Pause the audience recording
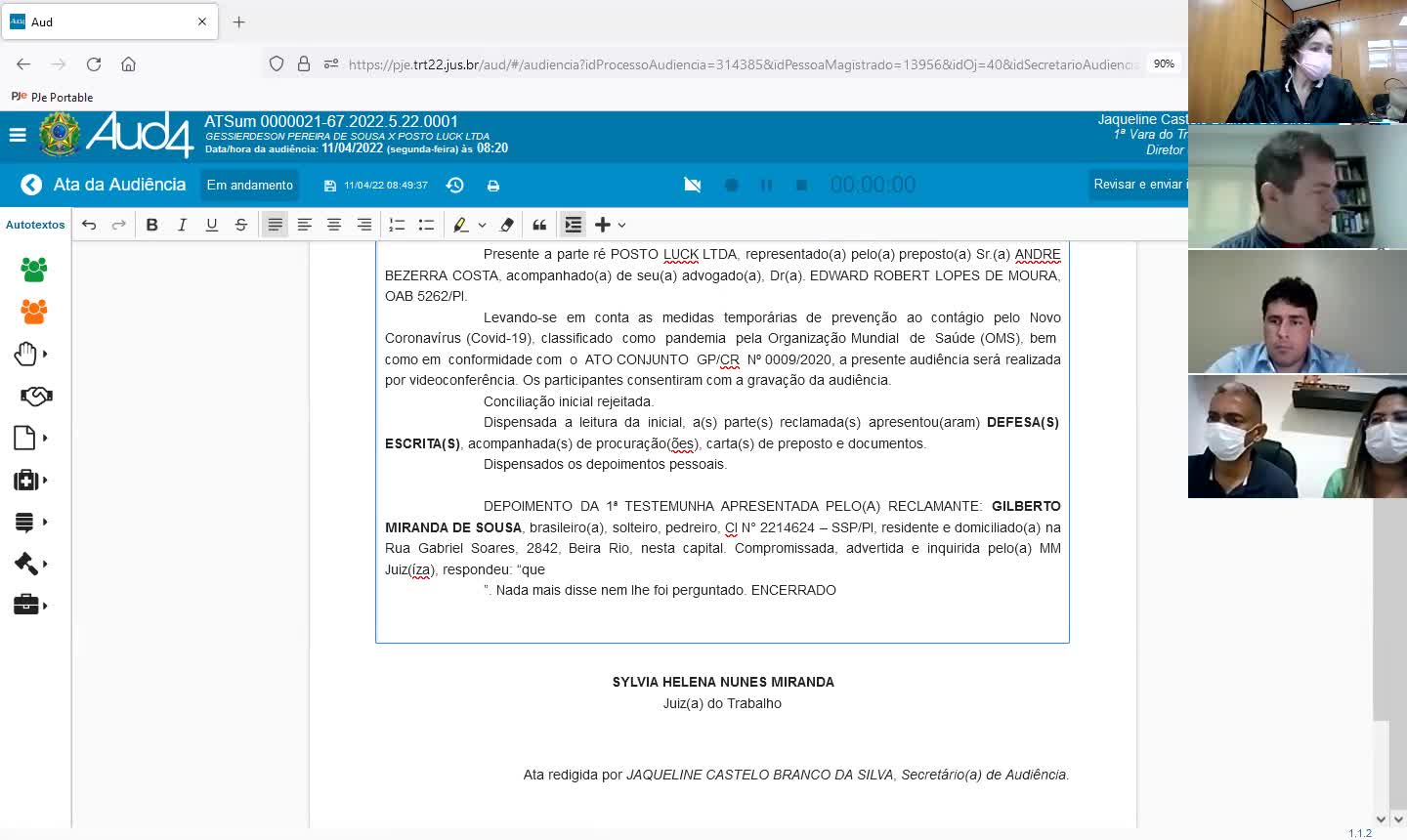Viewport: 1407px width, 840px height. tap(766, 185)
